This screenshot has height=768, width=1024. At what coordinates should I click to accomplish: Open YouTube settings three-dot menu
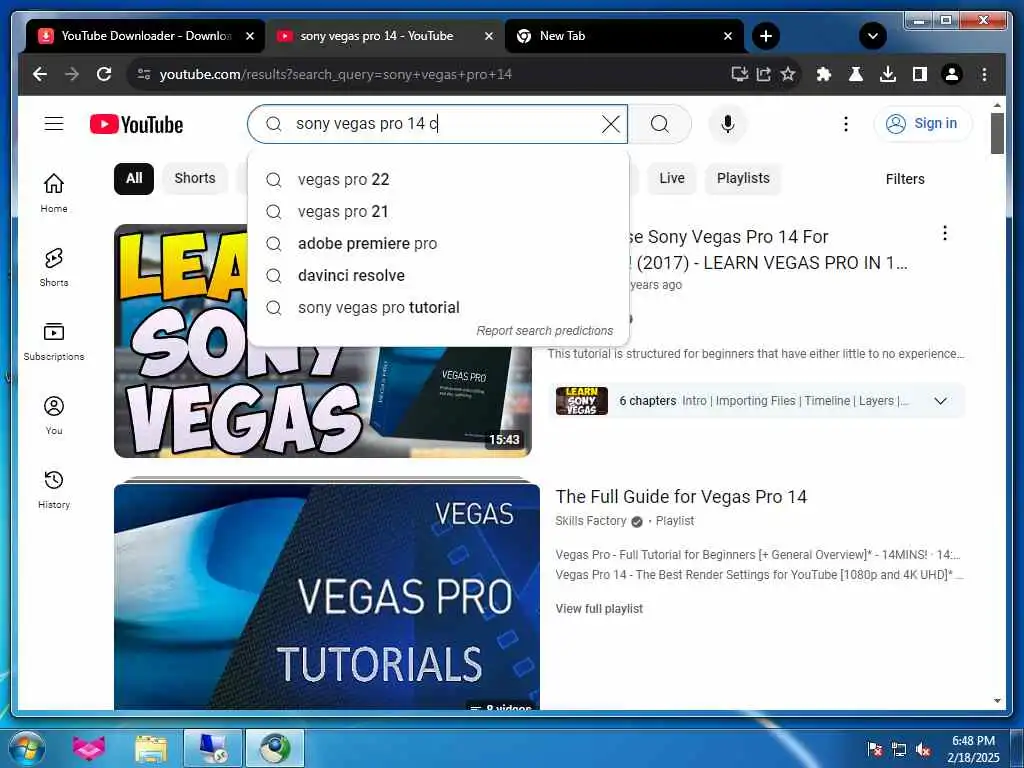846,124
